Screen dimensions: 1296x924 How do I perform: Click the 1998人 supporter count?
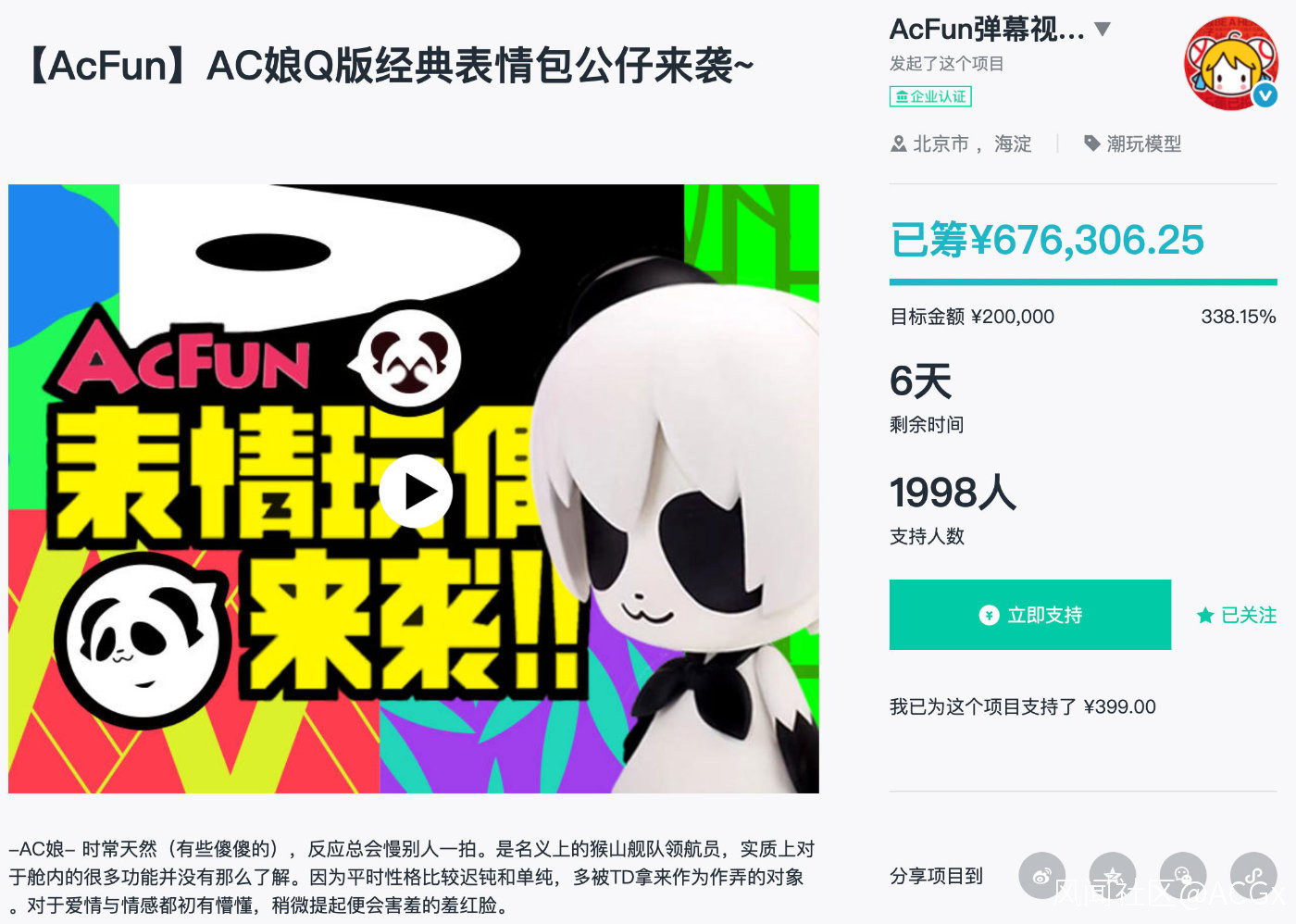(x=953, y=492)
